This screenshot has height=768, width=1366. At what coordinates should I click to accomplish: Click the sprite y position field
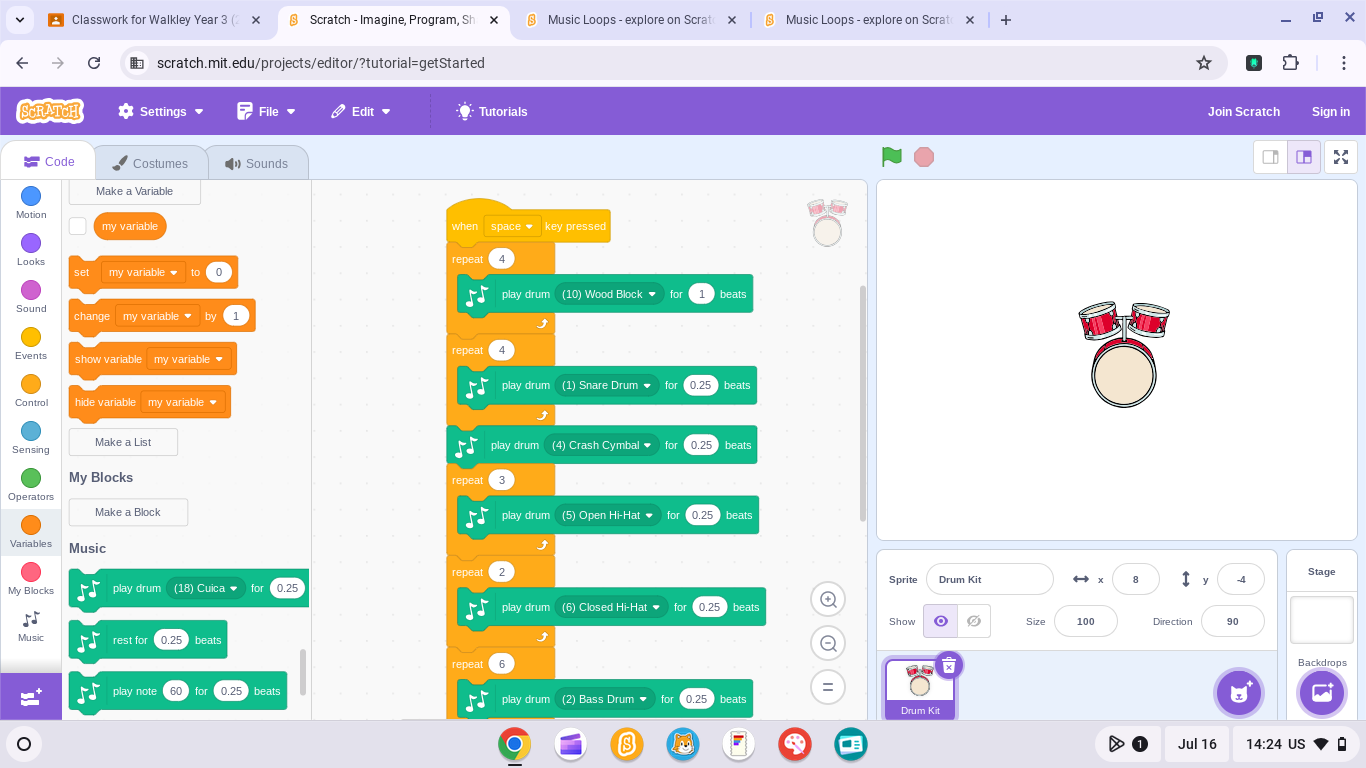point(1241,579)
